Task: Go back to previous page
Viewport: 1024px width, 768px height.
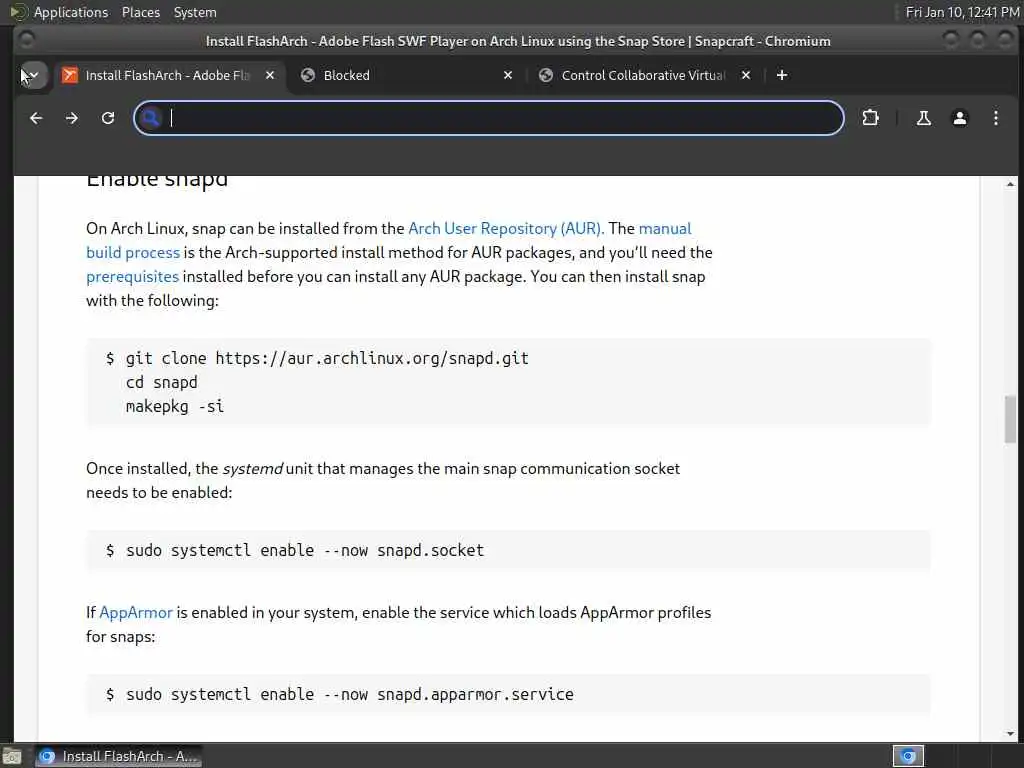Action: (x=36, y=118)
